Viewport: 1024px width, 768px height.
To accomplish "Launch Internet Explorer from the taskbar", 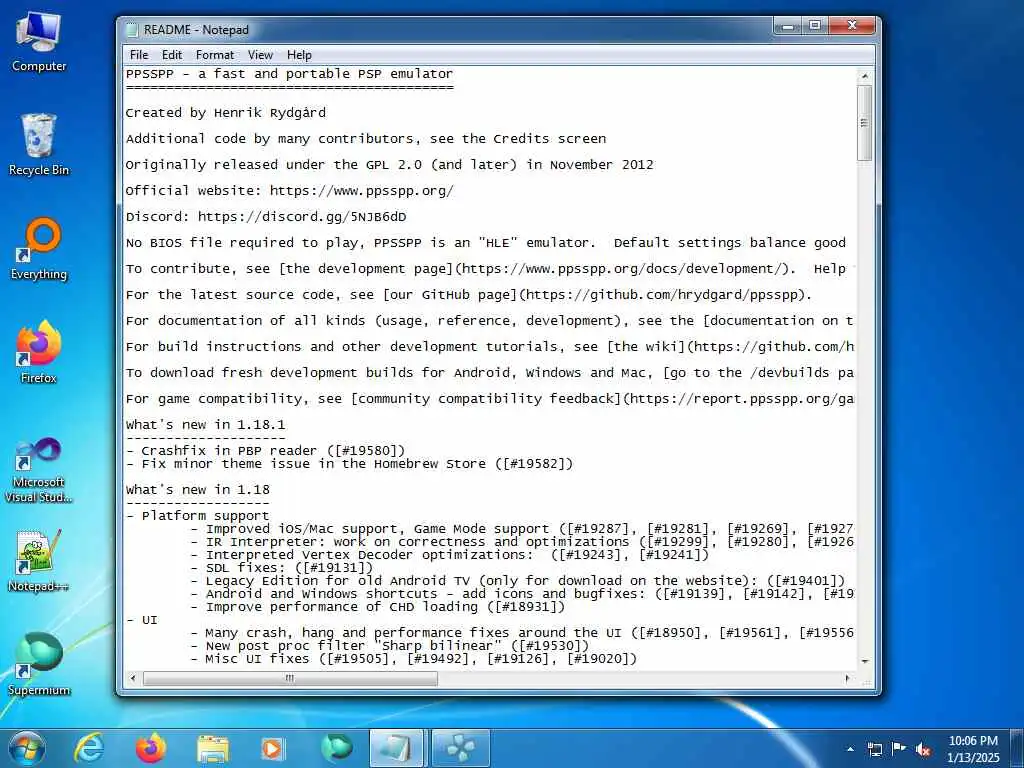I will pos(89,748).
